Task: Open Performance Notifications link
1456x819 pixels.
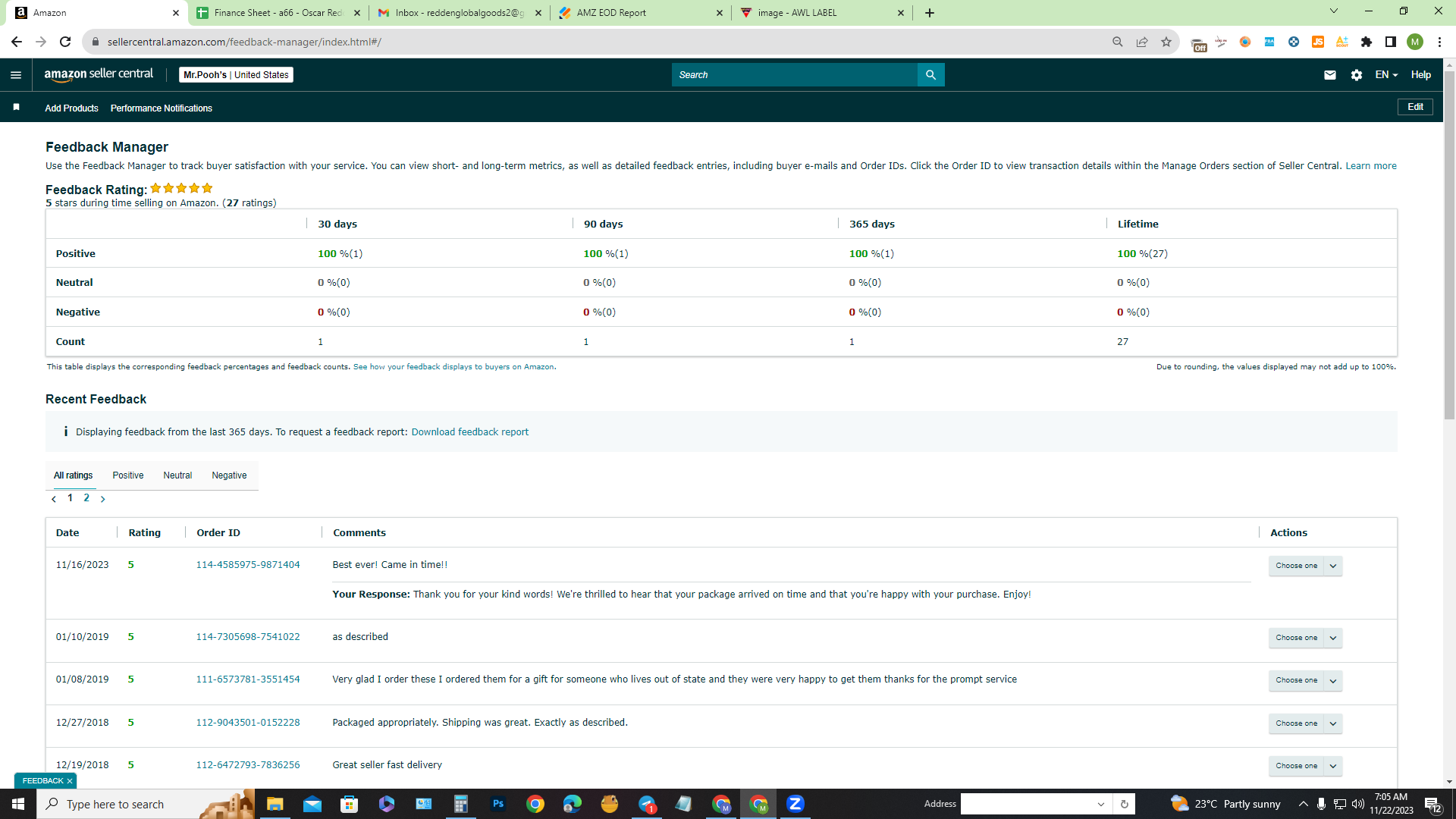Action: (162, 108)
